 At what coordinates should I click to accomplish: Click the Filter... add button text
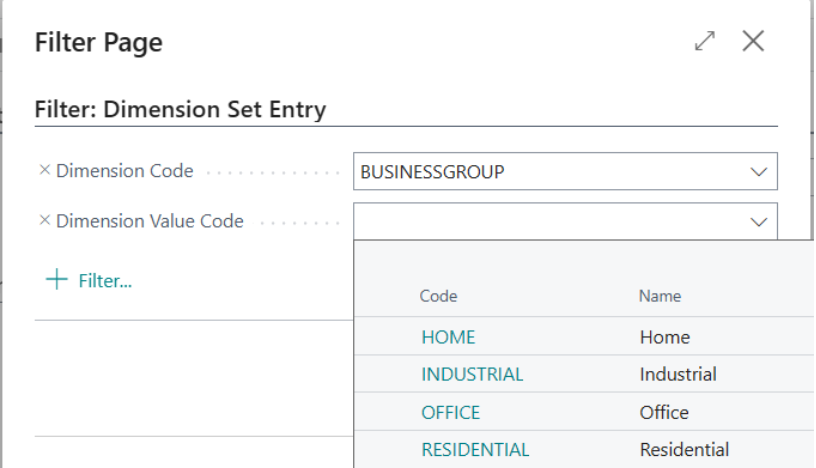[105, 281]
